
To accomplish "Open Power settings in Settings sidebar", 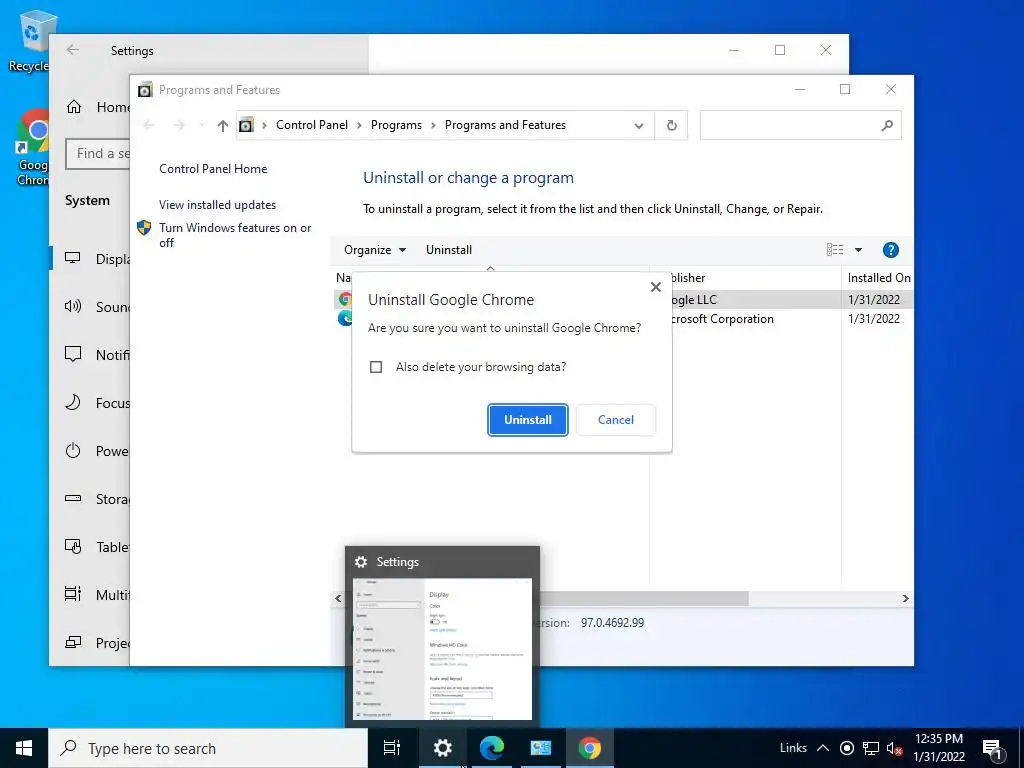I will pos(91,451).
